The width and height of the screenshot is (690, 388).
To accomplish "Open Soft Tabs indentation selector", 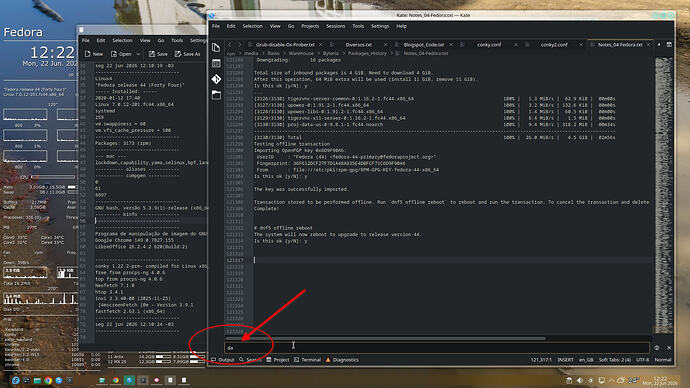I will pyautogui.click(x=615, y=360).
